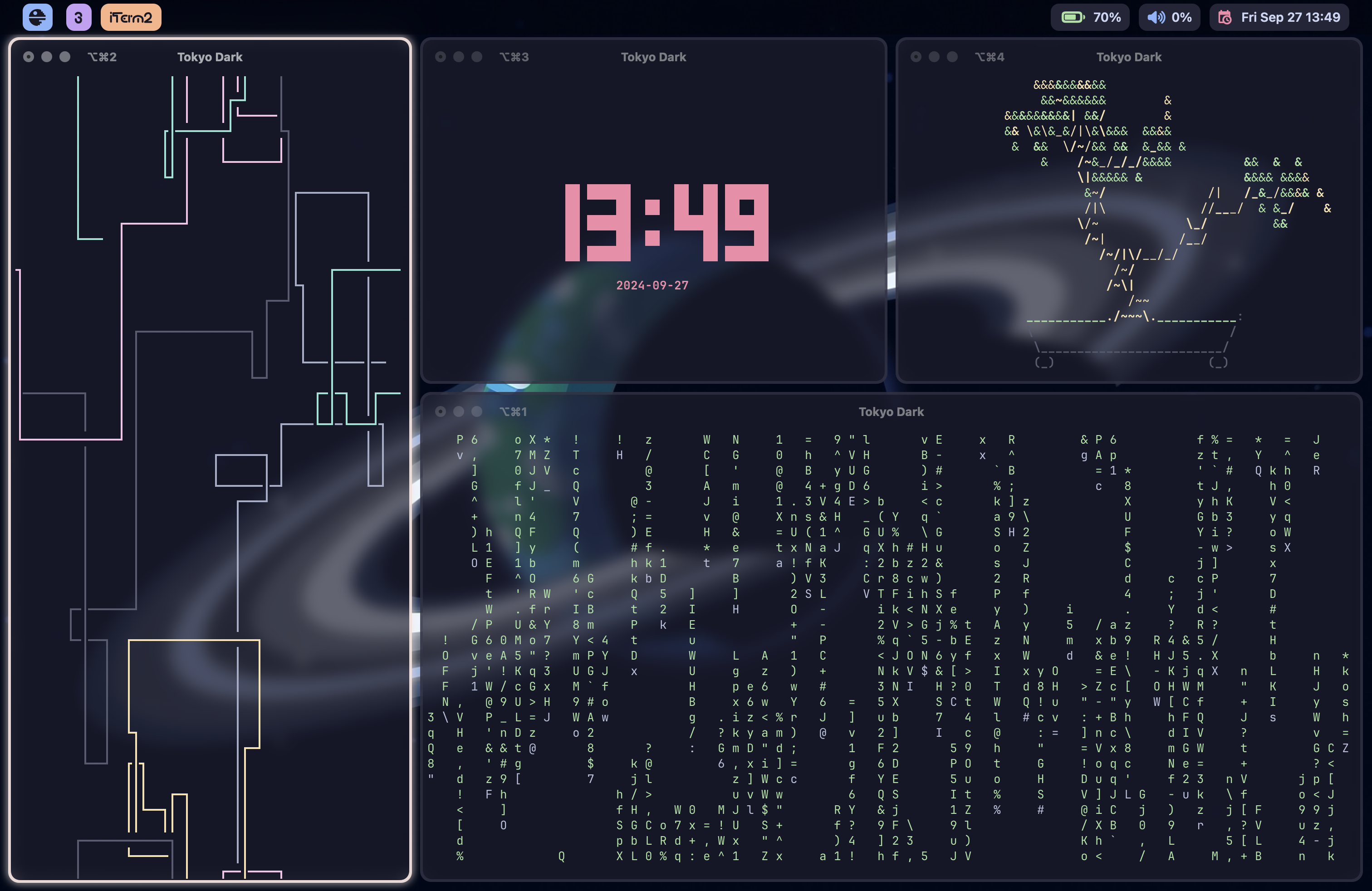1372x891 pixels.
Task: Click the ⌥⌘3 shortcut label
Action: tap(514, 57)
